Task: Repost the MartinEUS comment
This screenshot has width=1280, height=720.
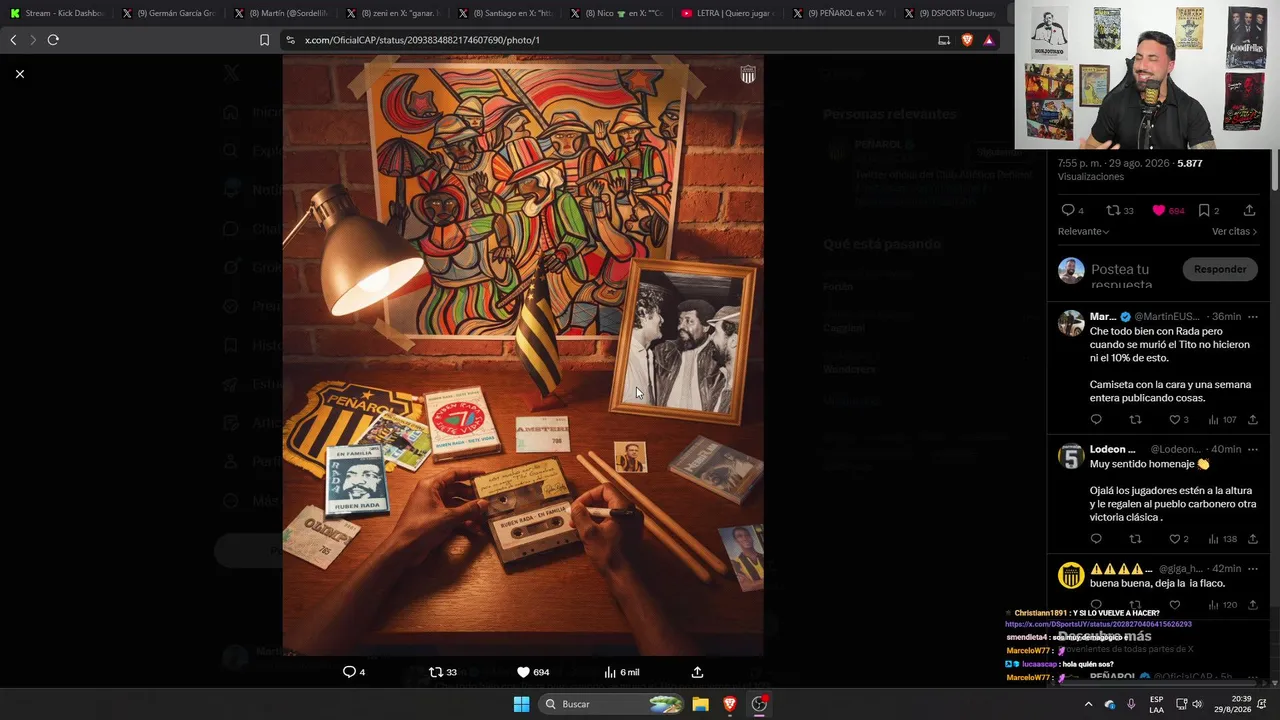Action: click(1135, 420)
